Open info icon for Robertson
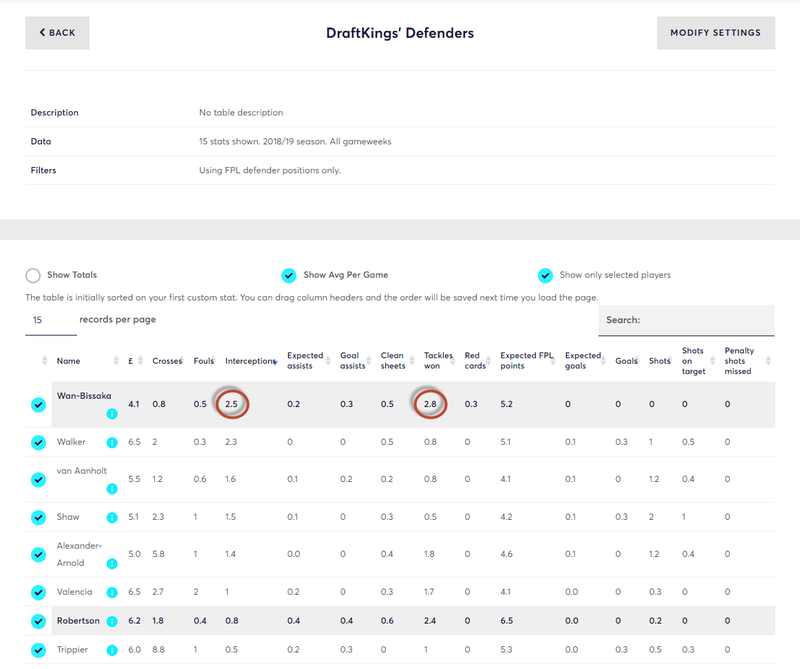 (112, 621)
